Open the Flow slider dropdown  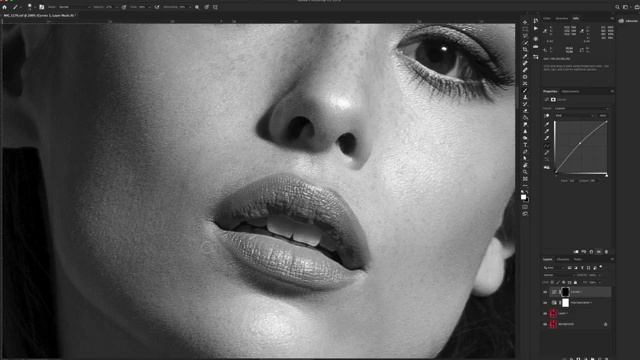click(x=150, y=7)
